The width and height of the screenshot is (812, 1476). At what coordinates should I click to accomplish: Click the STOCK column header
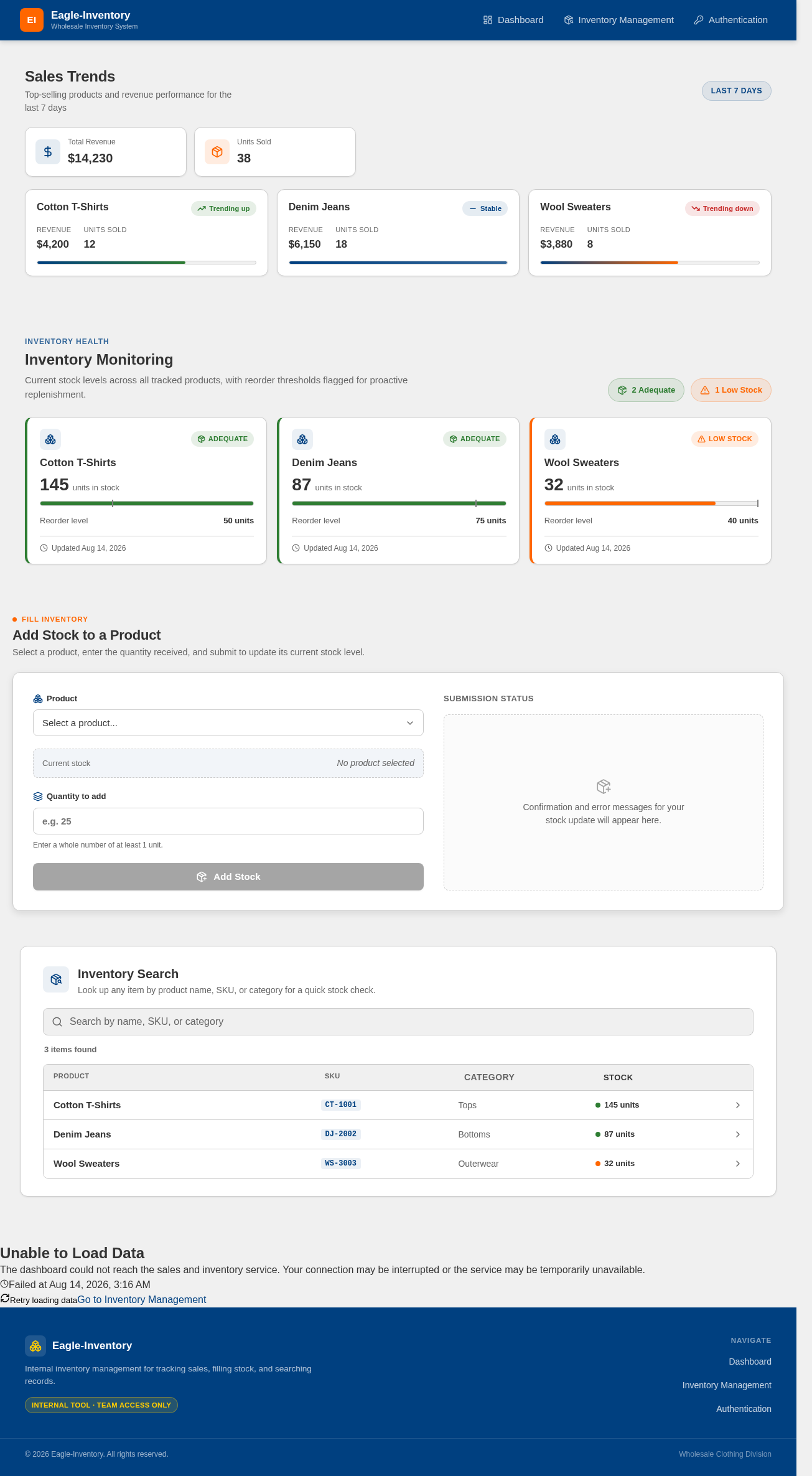point(618,1077)
